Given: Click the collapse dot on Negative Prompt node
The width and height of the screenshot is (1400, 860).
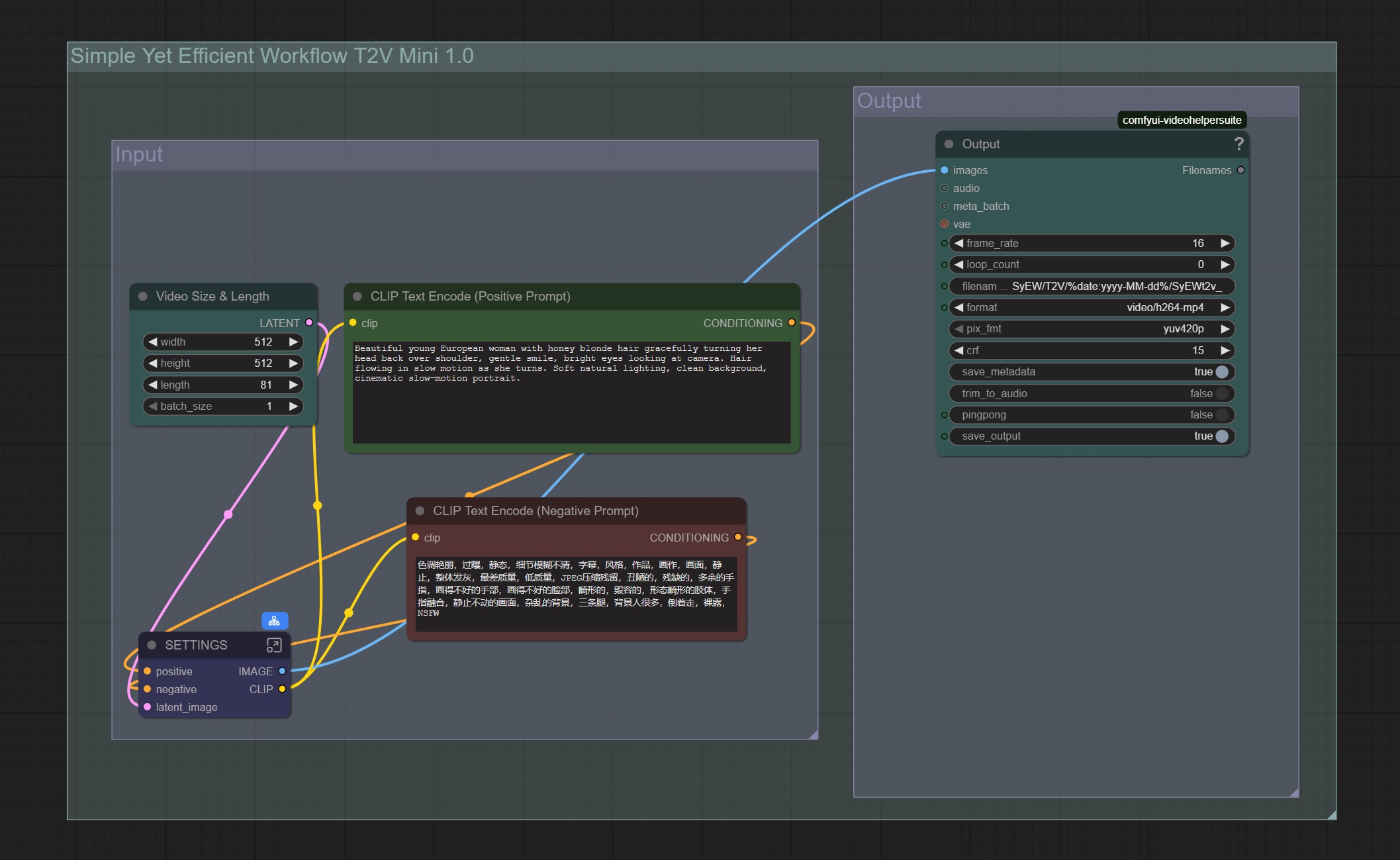Looking at the screenshot, I should tap(420, 511).
